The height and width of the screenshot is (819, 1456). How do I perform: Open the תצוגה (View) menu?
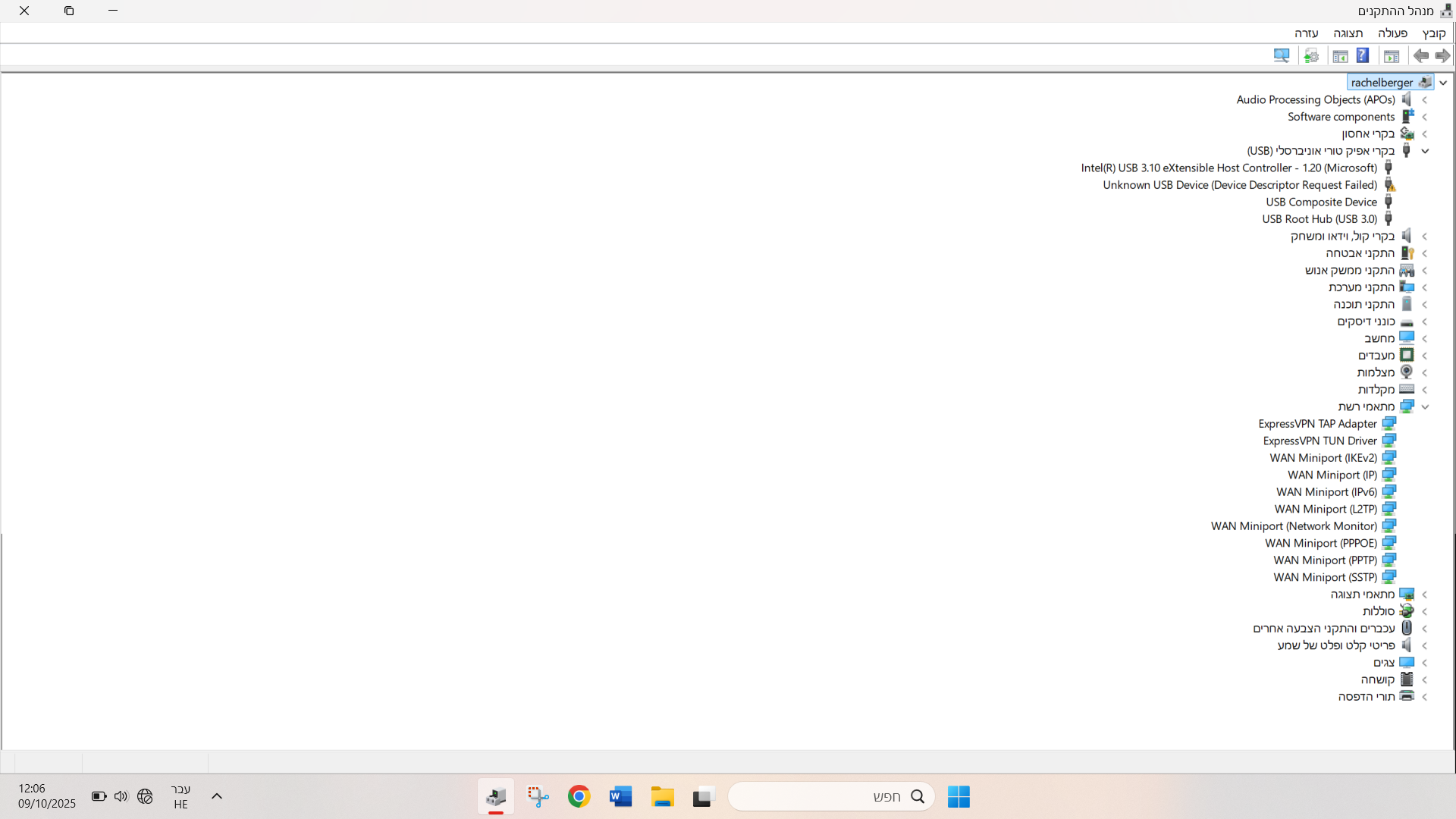click(x=1348, y=33)
